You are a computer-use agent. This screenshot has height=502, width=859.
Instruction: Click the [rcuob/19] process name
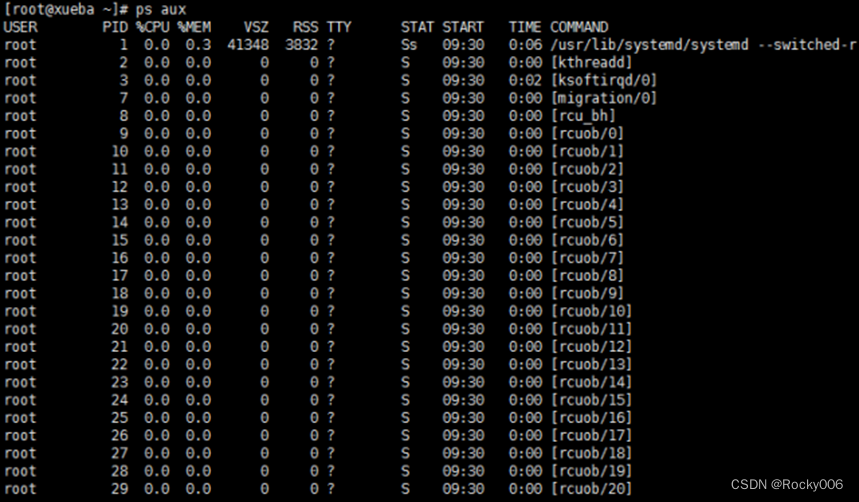592,471
